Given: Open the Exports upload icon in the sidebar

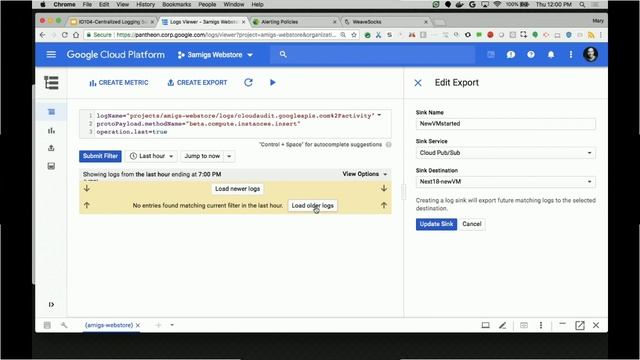Looking at the screenshot, I should pos(51,148).
